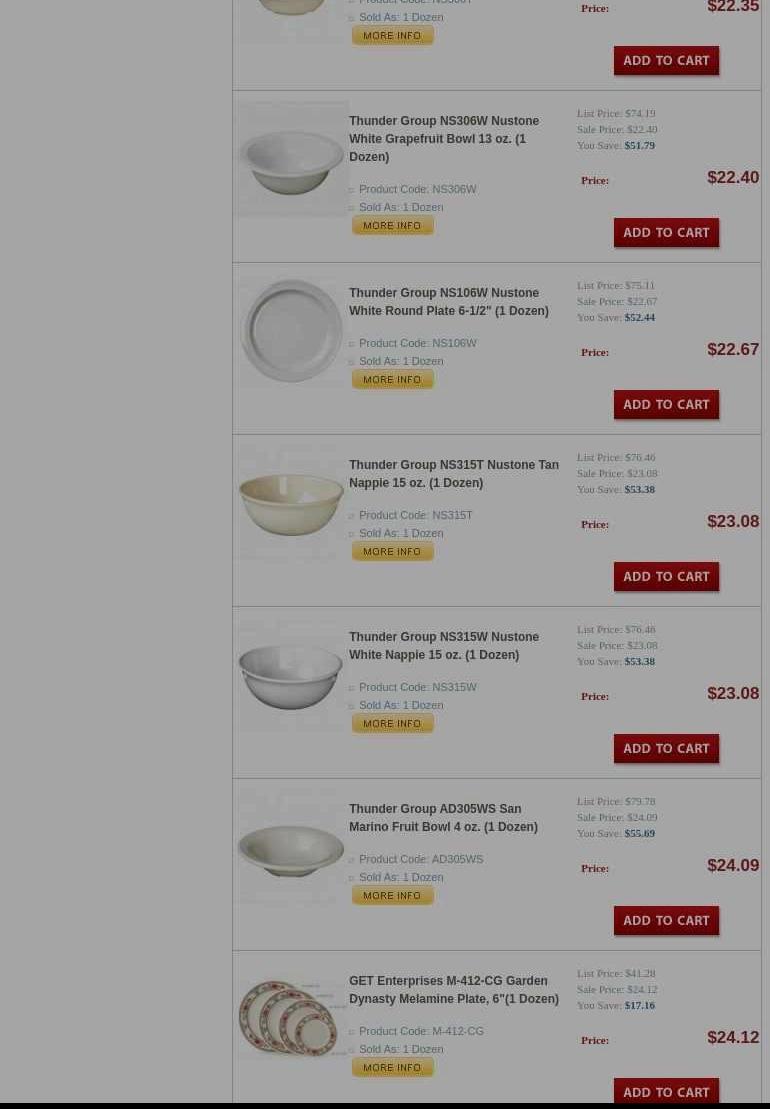Open More Info for AD305WS Fruit Bowl
The image size is (770, 1109).
click(x=392, y=895)
